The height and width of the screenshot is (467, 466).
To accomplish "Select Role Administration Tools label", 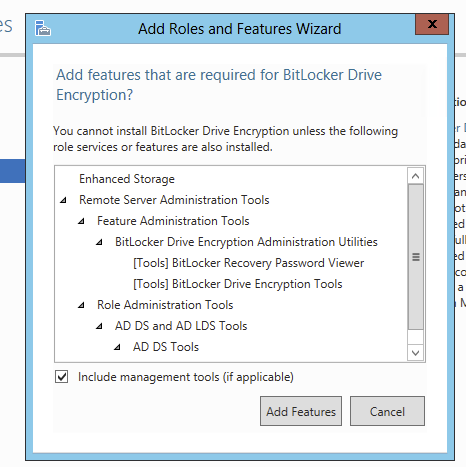I will tap(165, 305).
